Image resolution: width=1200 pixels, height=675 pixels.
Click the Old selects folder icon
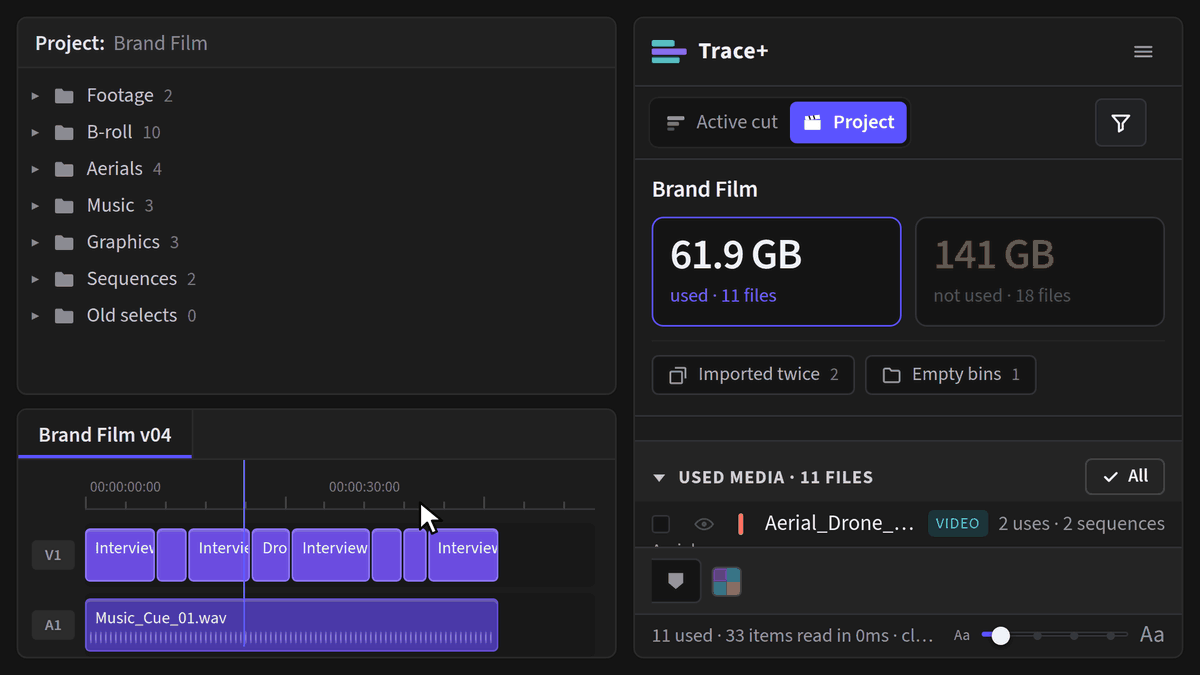(64, 316)
